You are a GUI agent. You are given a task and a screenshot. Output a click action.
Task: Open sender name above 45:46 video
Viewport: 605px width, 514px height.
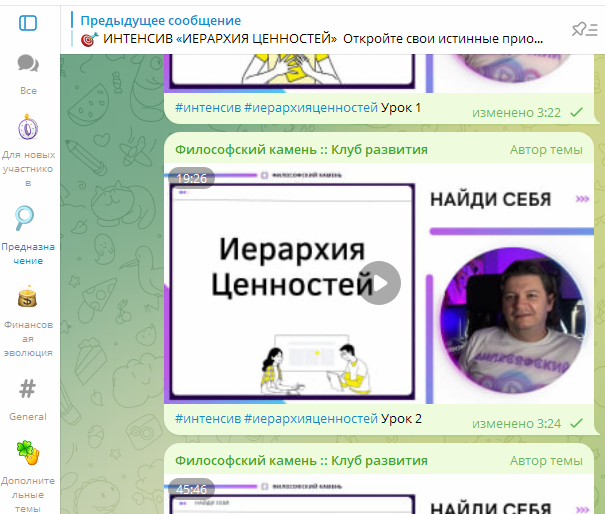(x=301, y=461)
